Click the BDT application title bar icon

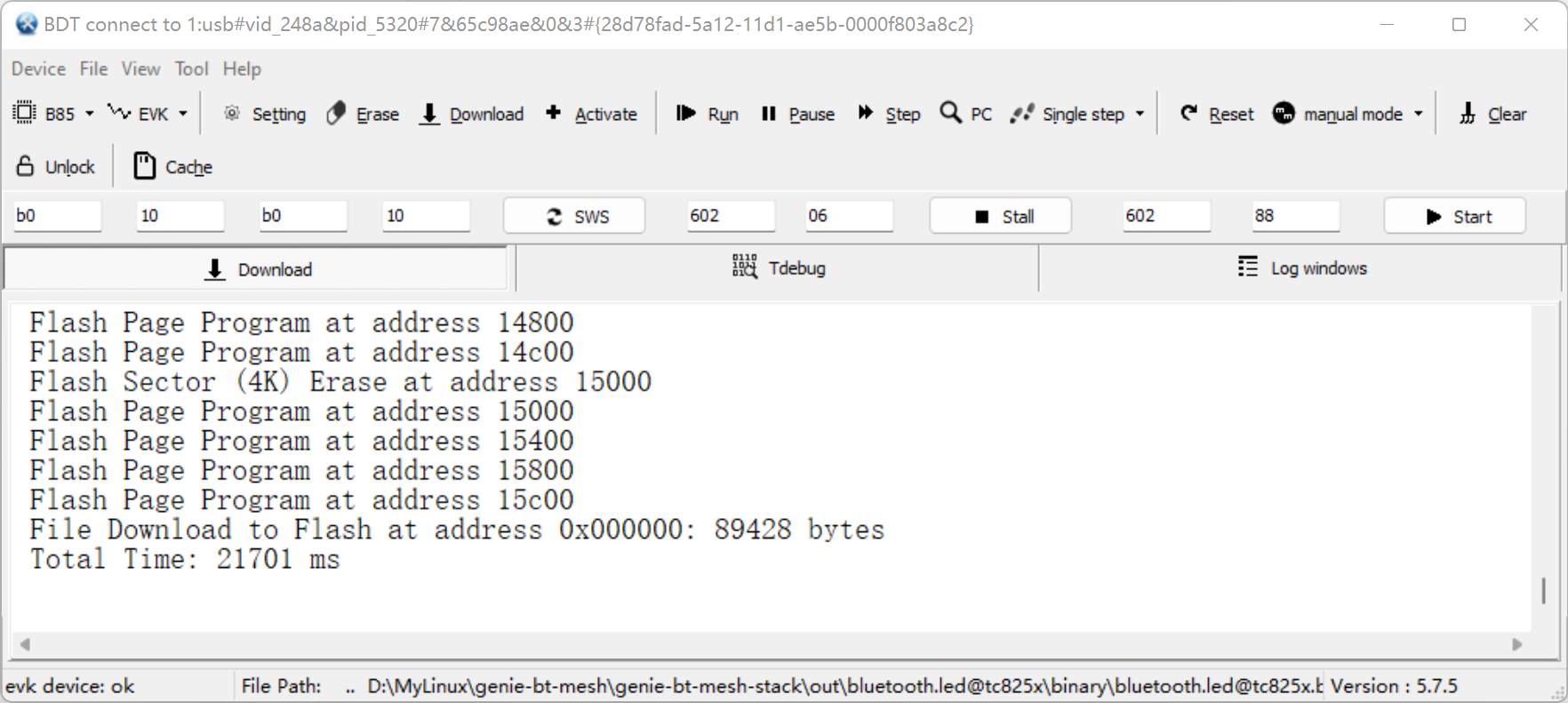[27, 24]
